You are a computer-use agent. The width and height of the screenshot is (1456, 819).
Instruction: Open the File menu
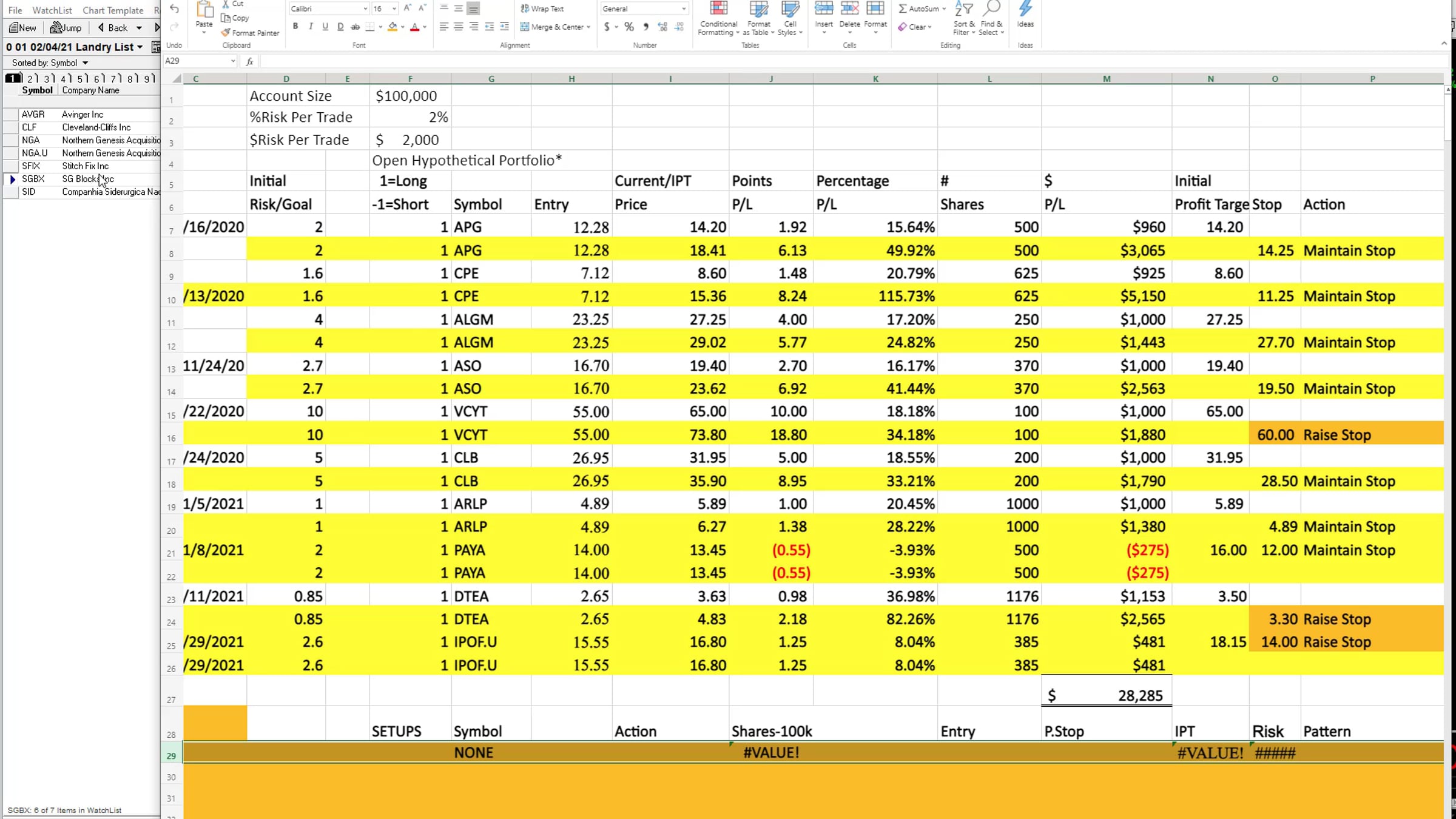tap(15, 10)
